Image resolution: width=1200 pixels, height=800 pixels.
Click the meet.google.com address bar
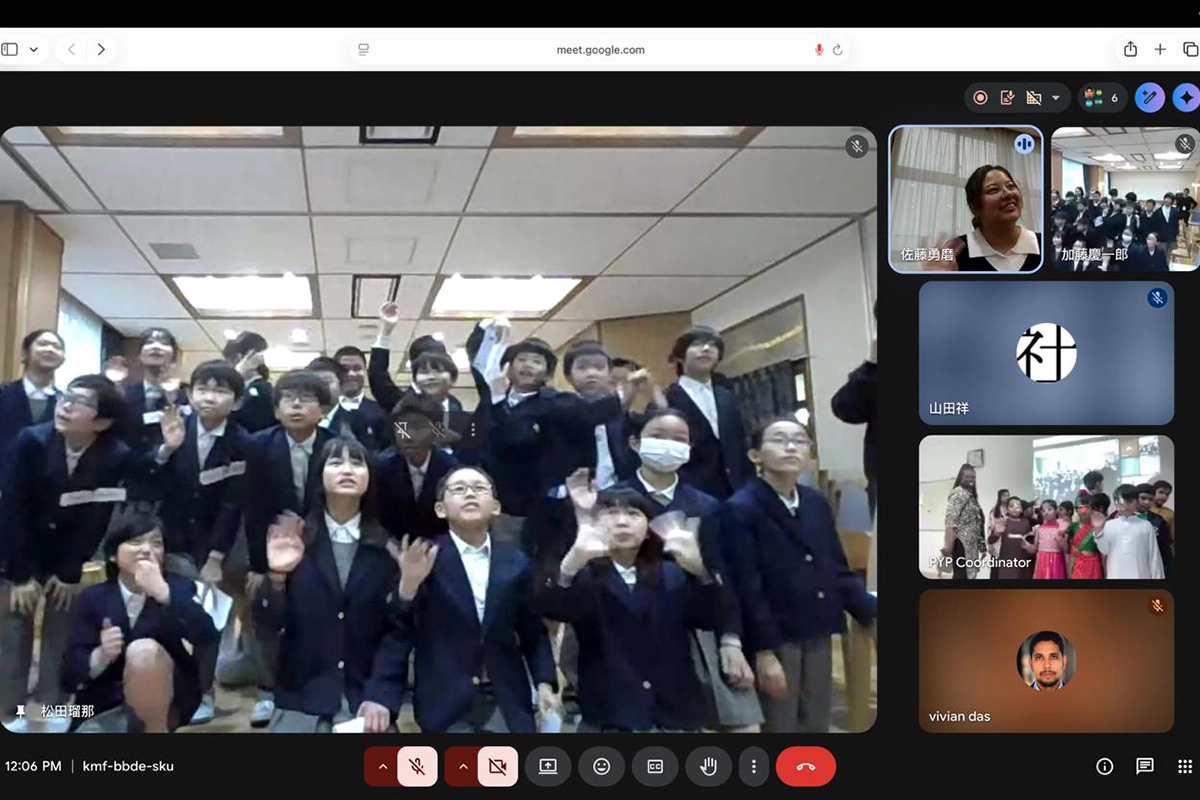tap(600, 50)
